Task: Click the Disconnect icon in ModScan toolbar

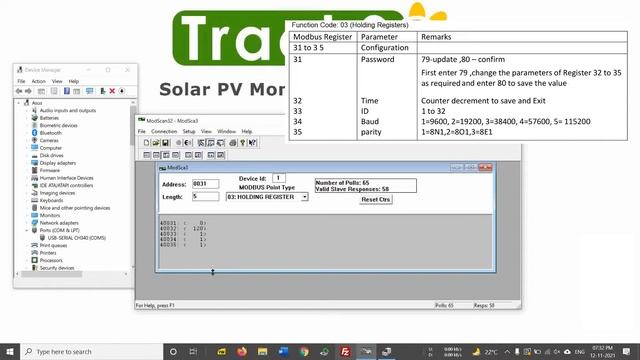Action: point(188,142)
